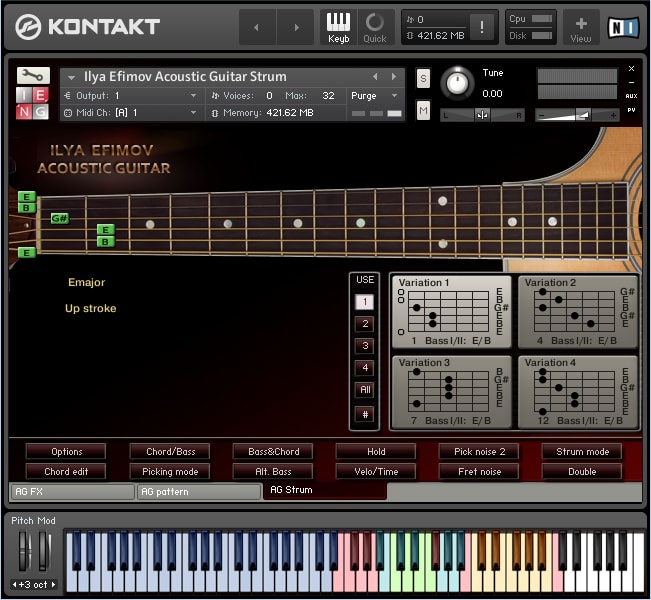Open the Quick load browser
This screenshot has height=600, width=651.
[374, 27]
